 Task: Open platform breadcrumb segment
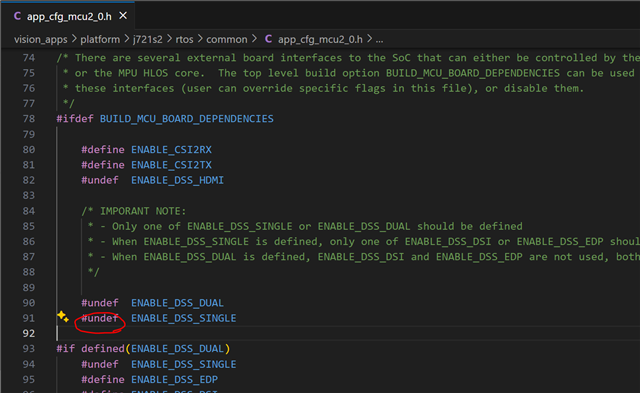[x=100, y=40]
